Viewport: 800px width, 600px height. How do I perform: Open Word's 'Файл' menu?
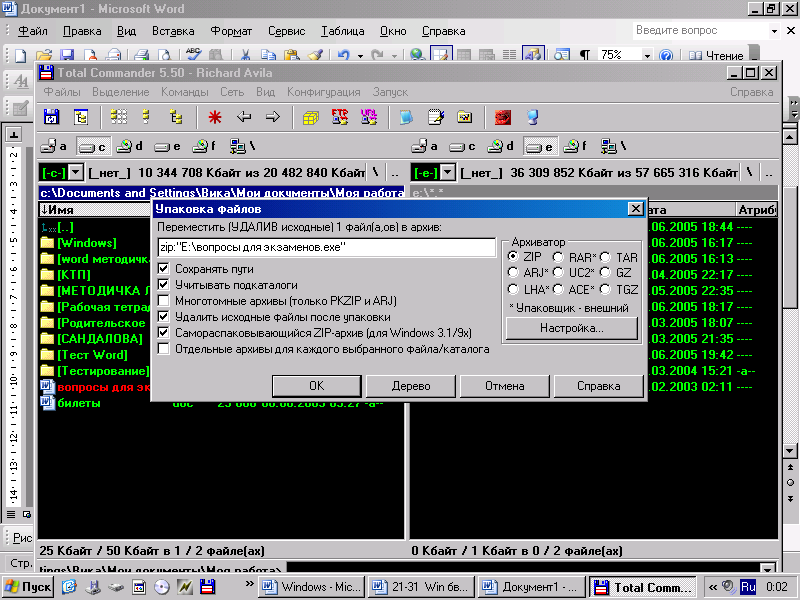33,31
